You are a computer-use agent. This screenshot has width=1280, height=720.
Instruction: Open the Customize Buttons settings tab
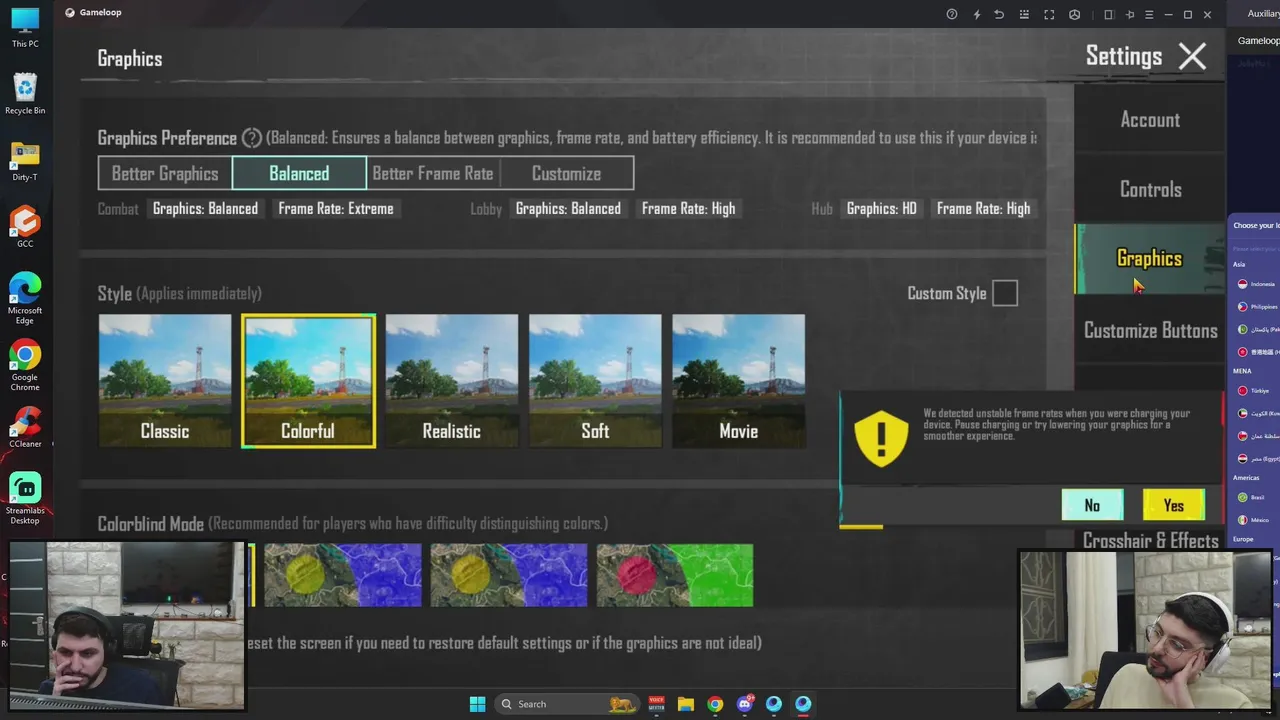pyautogui.click(x=1150, y=330)
